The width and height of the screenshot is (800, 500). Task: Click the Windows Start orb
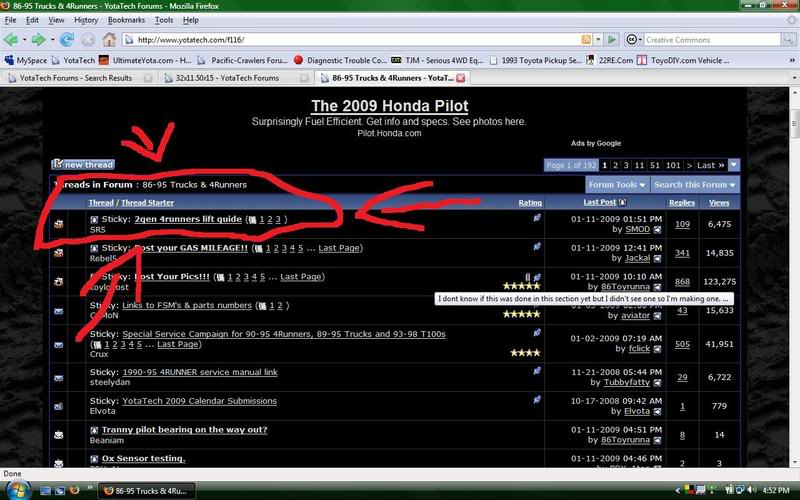coord(17,490)
